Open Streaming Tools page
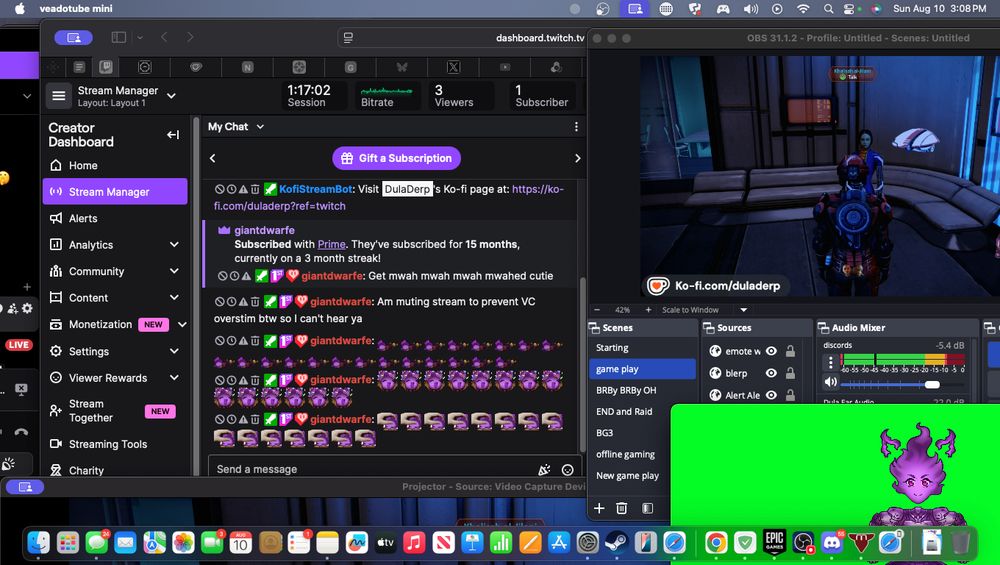The height and width of the screenshot is (565, 1000). coord(115,444)
